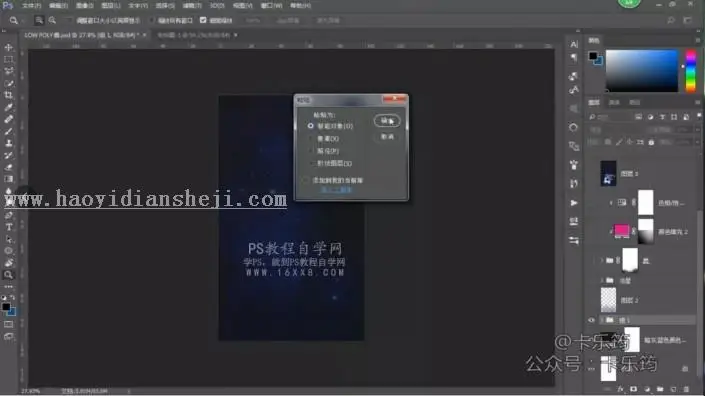Image resolution: width=705 pixels, height=396 pixels.
Task: Select the History Brush tool
Action: tap(9, 155)
